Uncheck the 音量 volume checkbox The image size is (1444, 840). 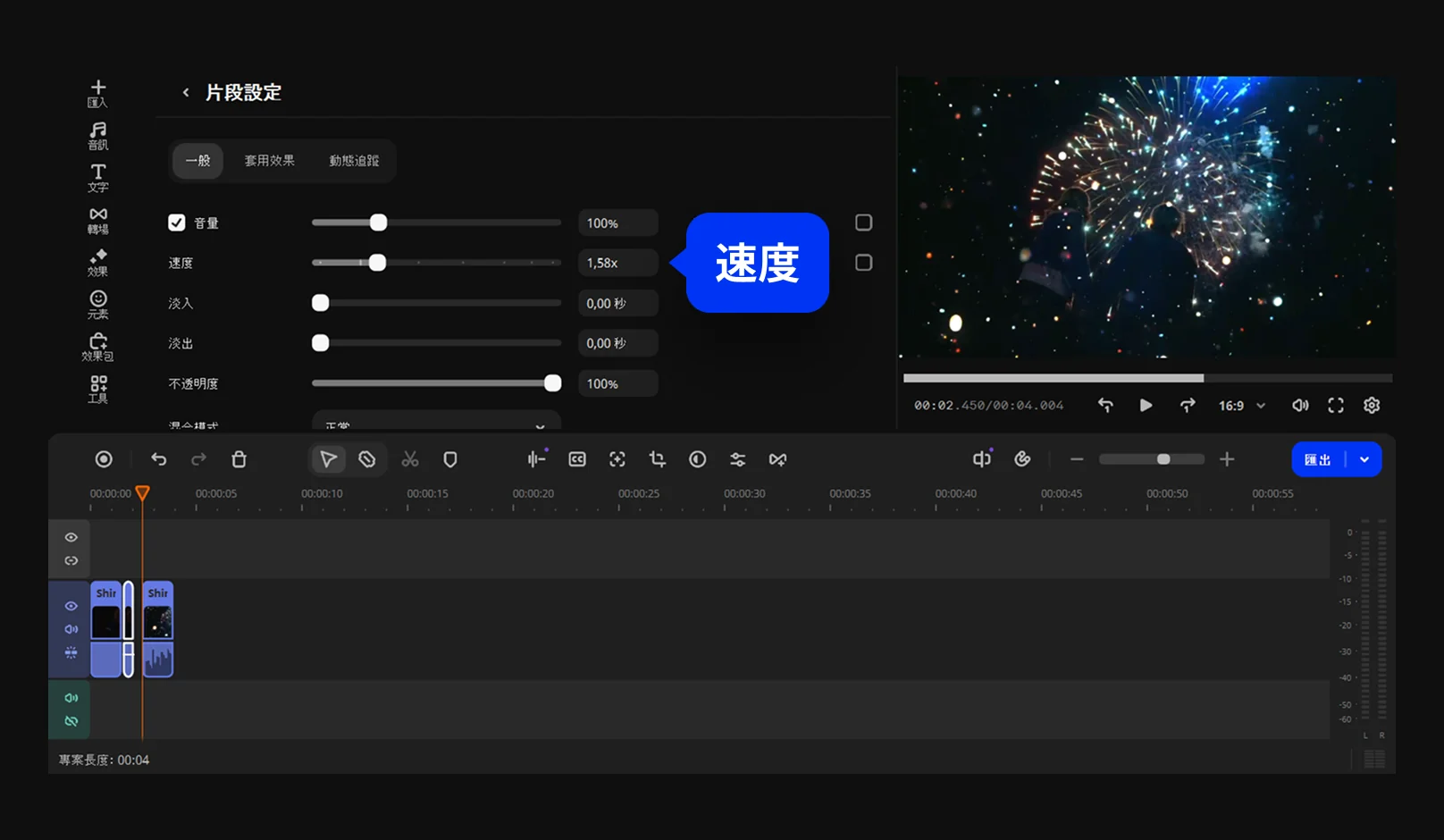pos(177,223)
